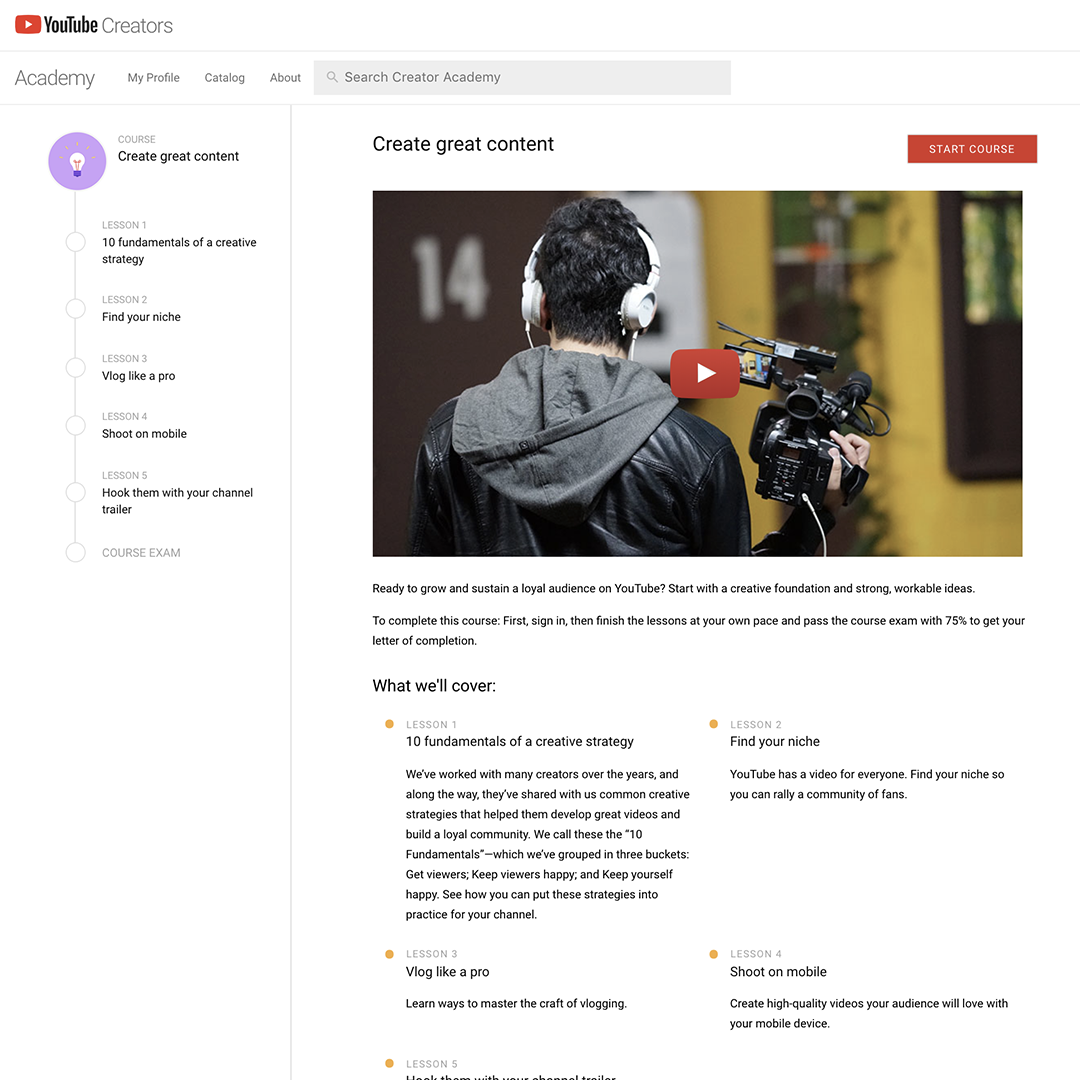This screenshot has height=1080, width=1080.
Task: Click Lesson 2 progress circle in sidebar
Action: [x=75, y=308]
